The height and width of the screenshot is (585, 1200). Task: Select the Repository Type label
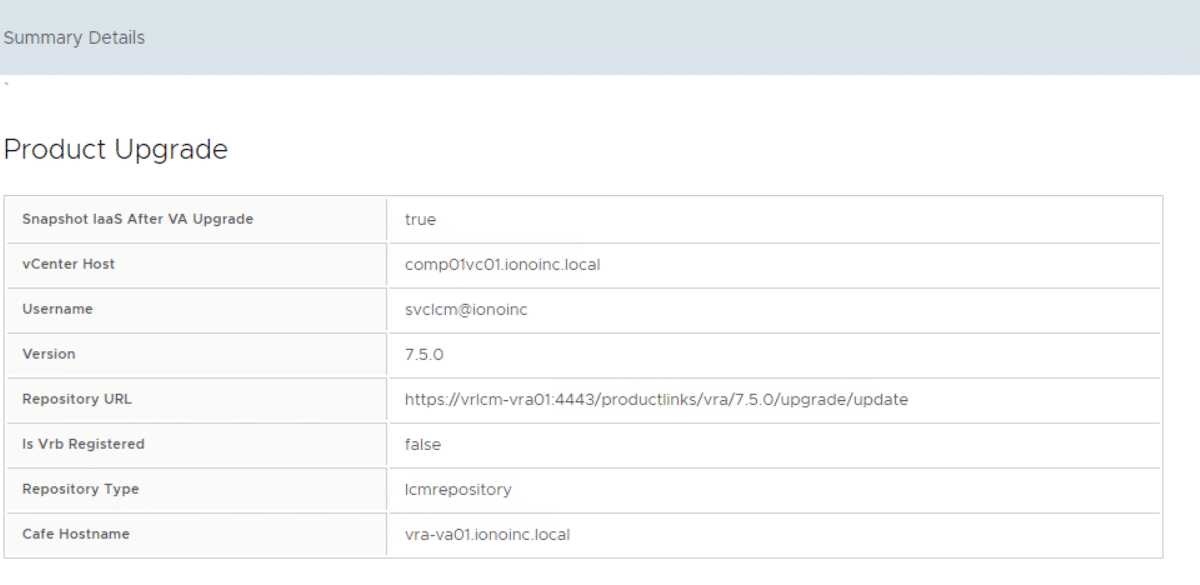80,489
